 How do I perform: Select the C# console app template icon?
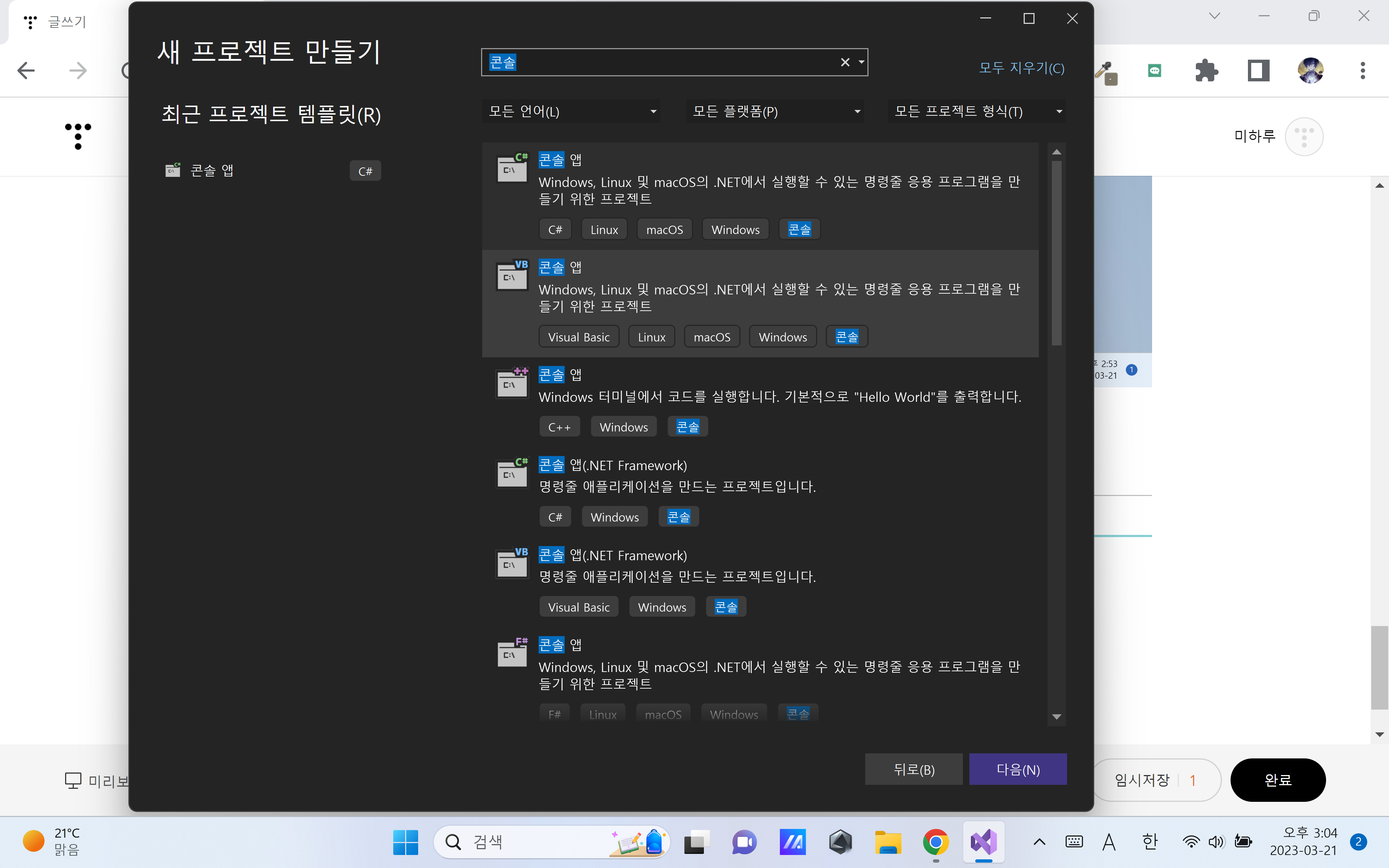[x=512, y=169]
